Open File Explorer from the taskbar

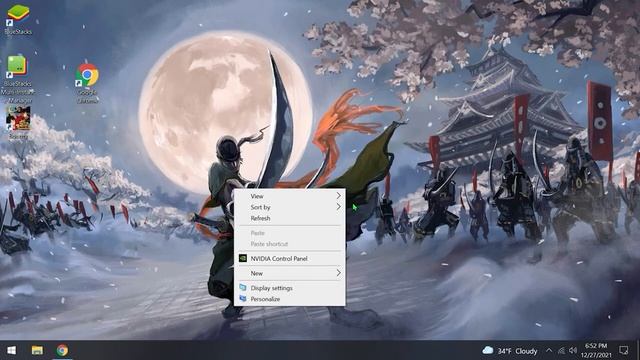tap(37, 350)
